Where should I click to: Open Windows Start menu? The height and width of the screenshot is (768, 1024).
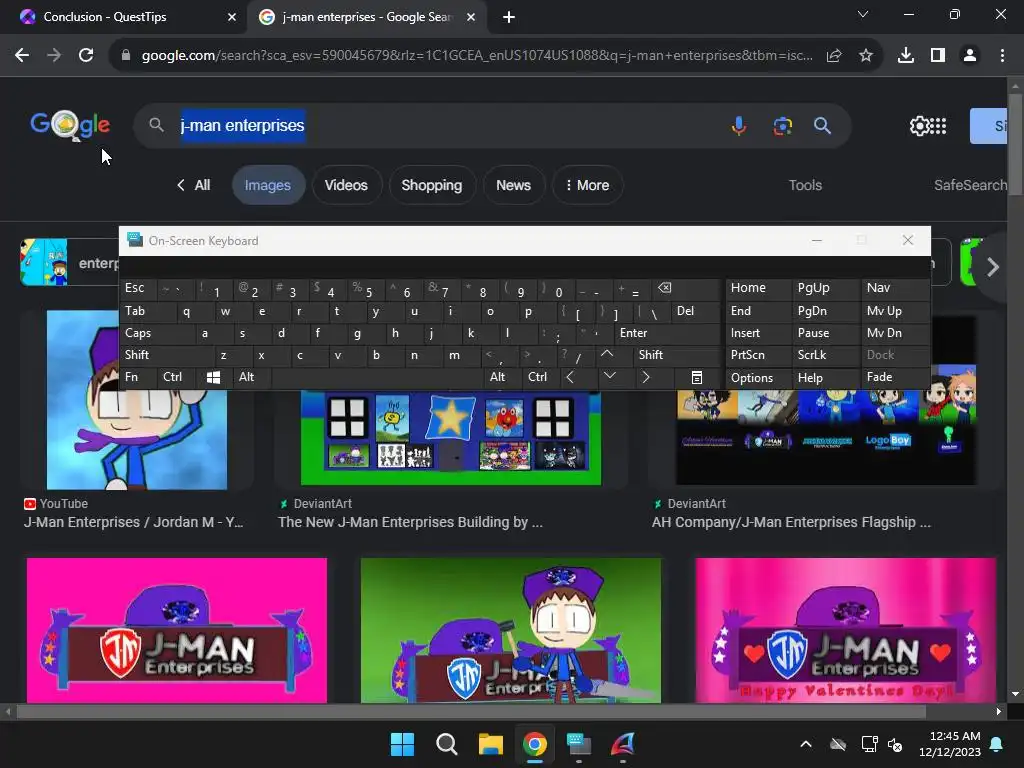(402, 744)
